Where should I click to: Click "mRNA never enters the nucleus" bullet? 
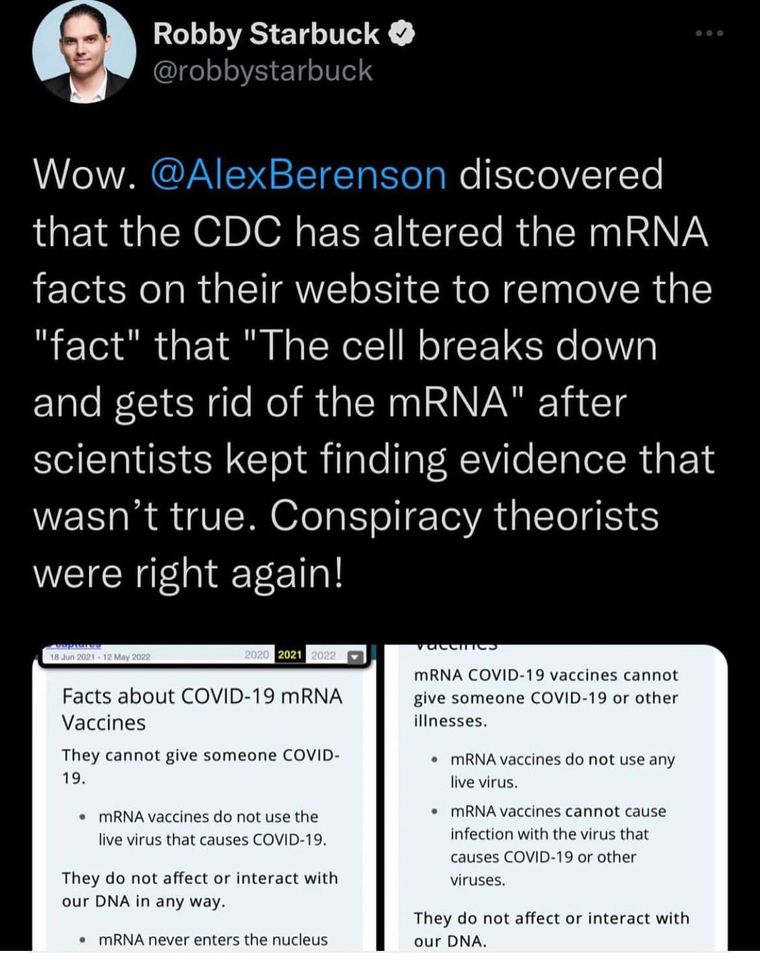tap(213, 938)
